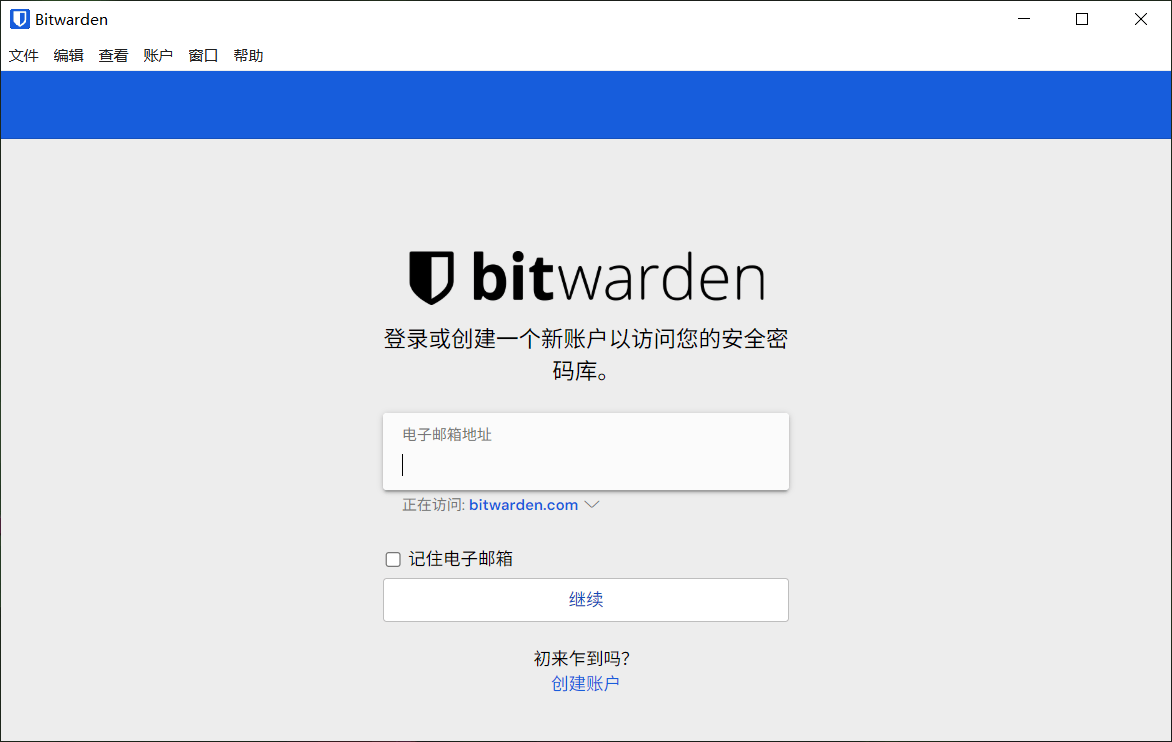The height and width of the screenshot is (742, 1172).
Task: Click the 继续 button
Action: point(586,600)
